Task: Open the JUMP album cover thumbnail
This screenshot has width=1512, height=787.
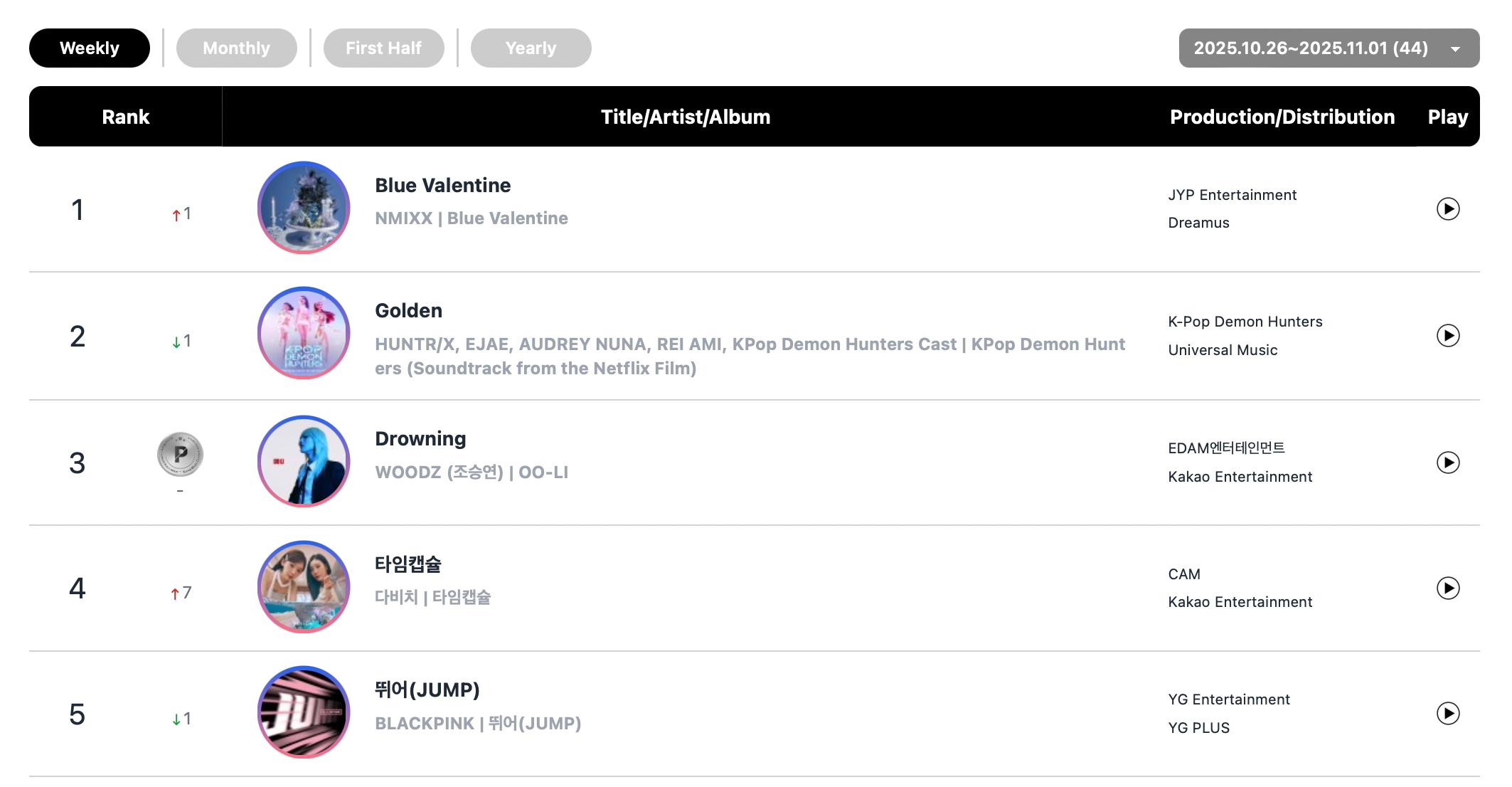Action: pos(304,712)
